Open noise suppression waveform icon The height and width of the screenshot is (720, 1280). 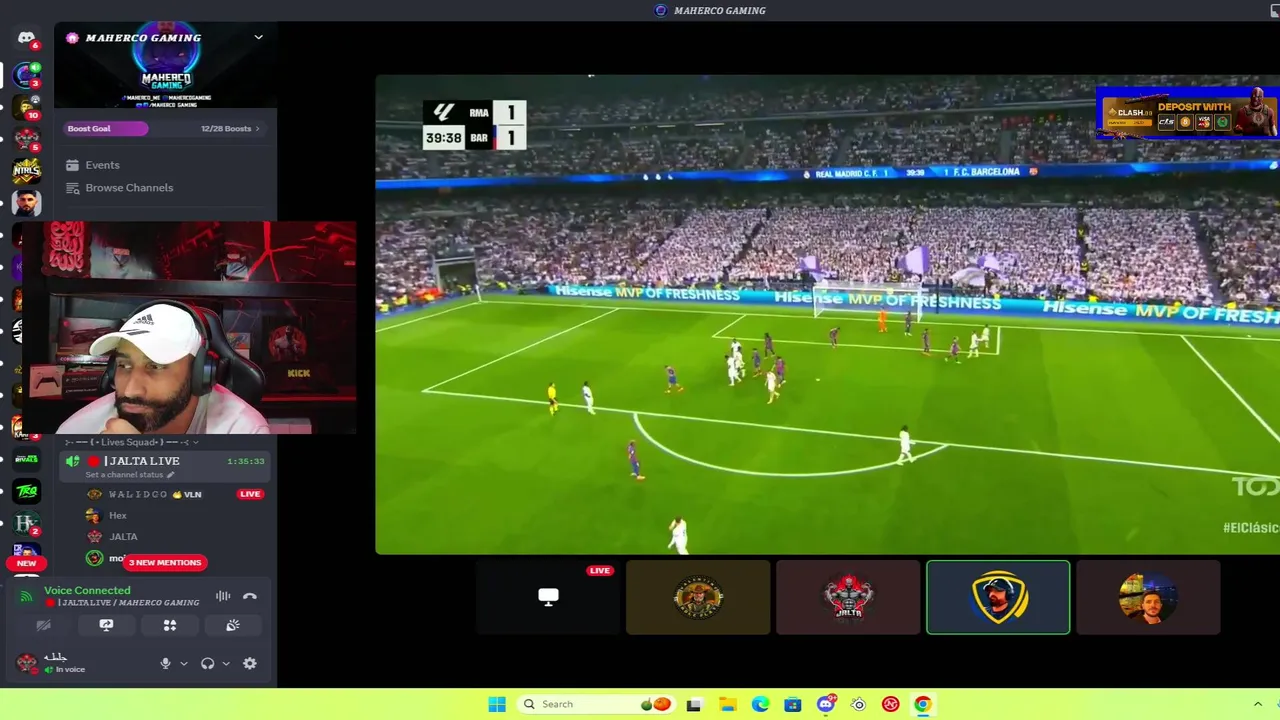(223, 596)
